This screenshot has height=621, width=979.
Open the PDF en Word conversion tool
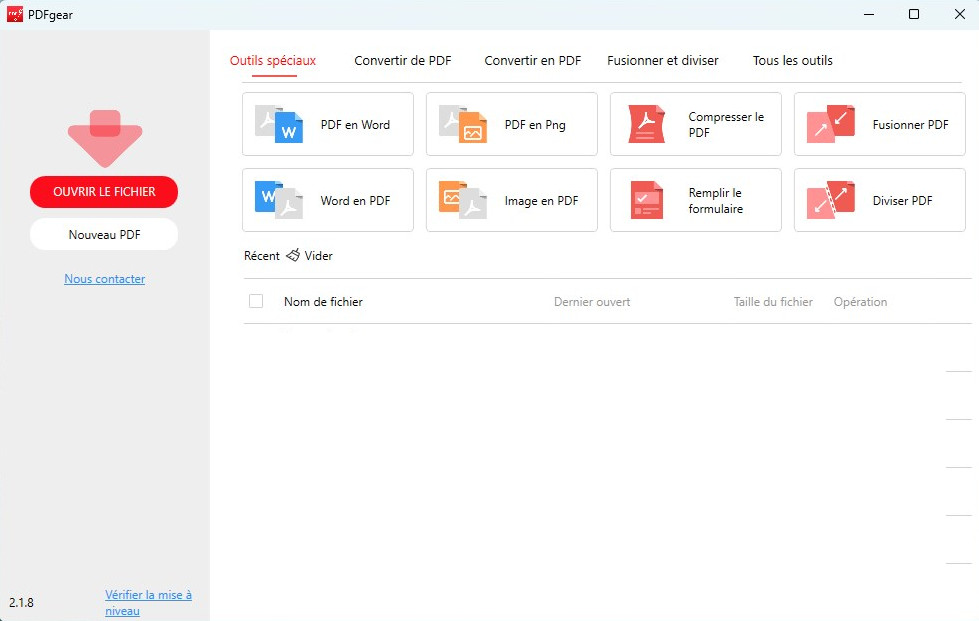tap(327, 124)
